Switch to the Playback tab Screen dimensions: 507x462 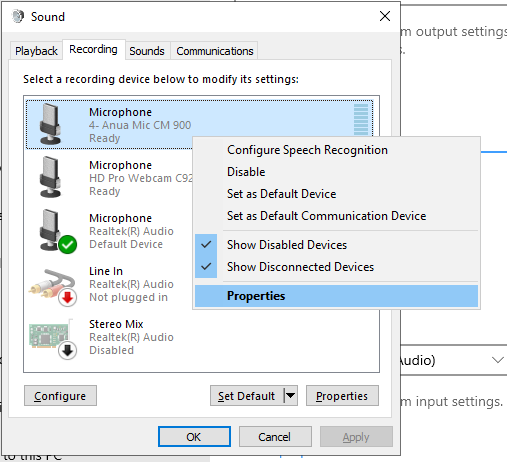[x=36, y=51]
